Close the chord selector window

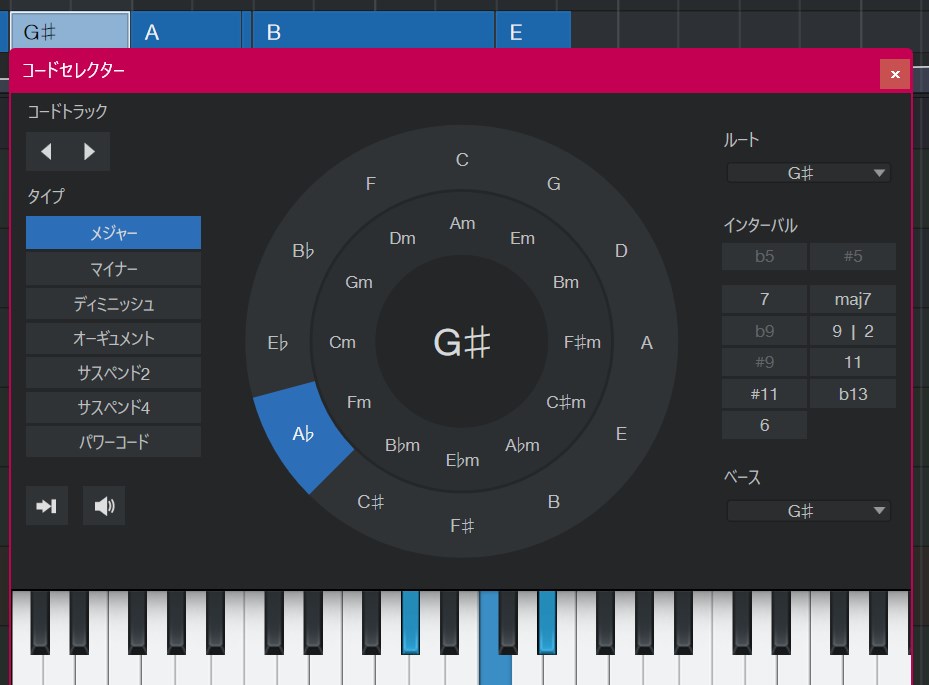click(x=894, y=74)
